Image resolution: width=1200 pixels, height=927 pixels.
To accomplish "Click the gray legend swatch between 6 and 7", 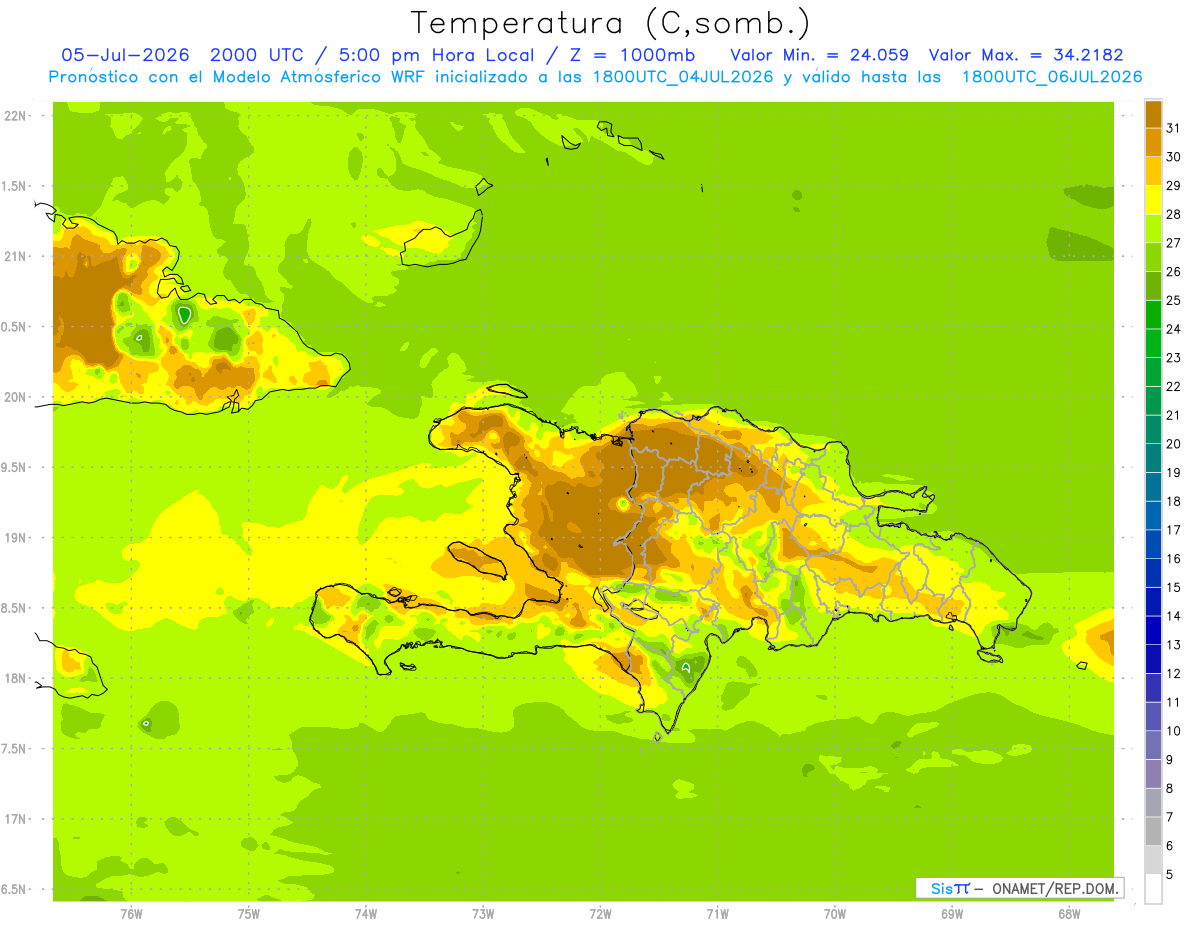I will tap(1153, 831).
